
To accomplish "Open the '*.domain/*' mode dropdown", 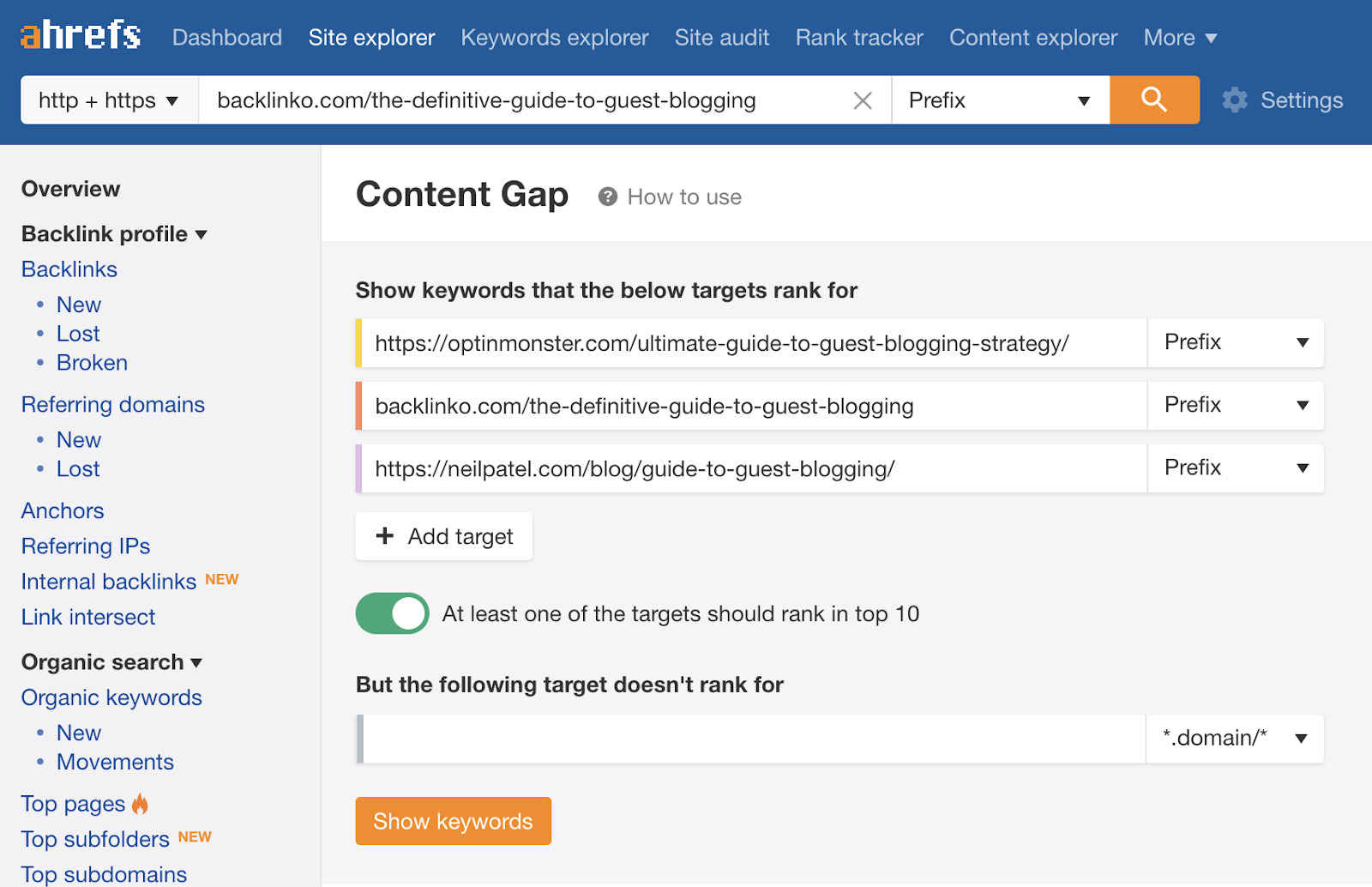I will pyautogui.click(x=1235, y=738).
